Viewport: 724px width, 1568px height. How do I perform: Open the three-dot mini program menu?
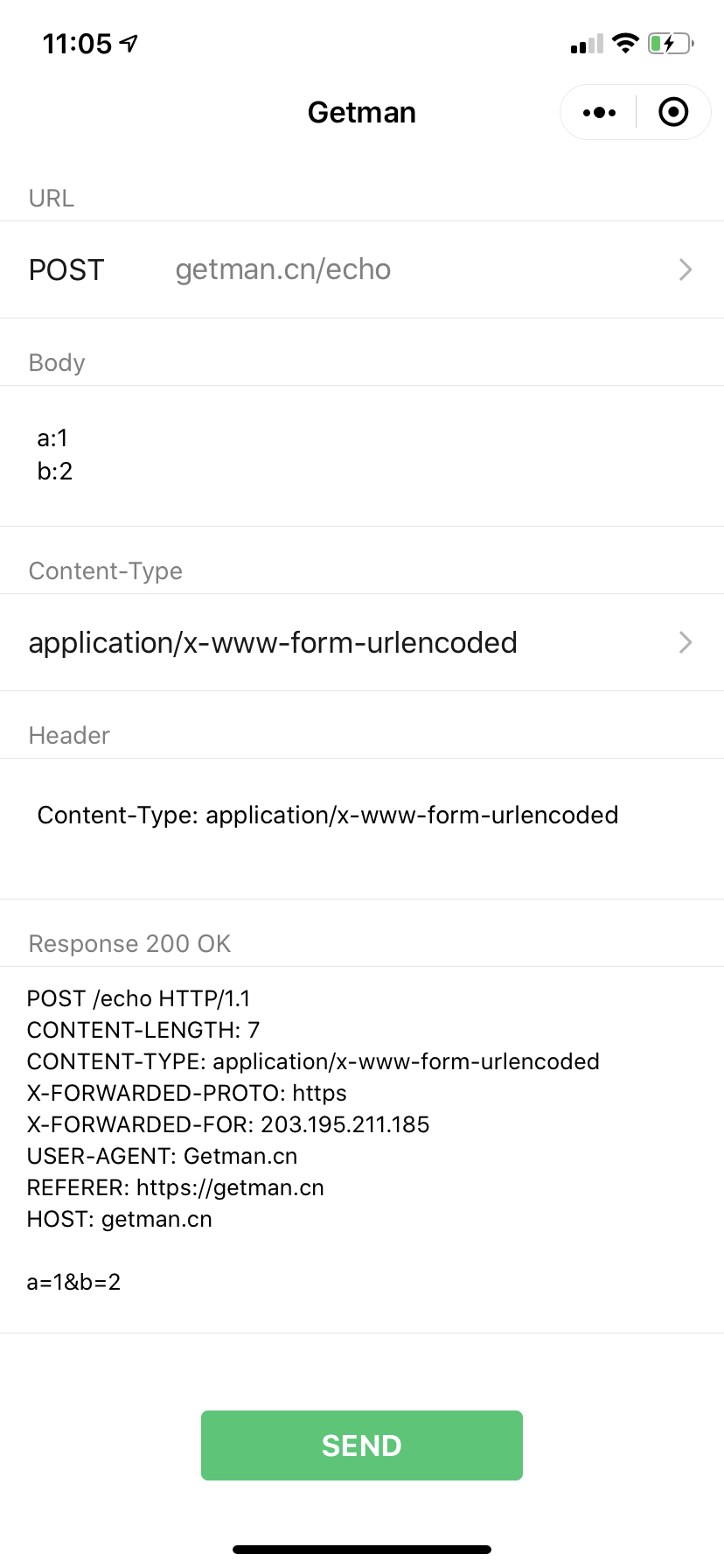[x=599, y=113]
